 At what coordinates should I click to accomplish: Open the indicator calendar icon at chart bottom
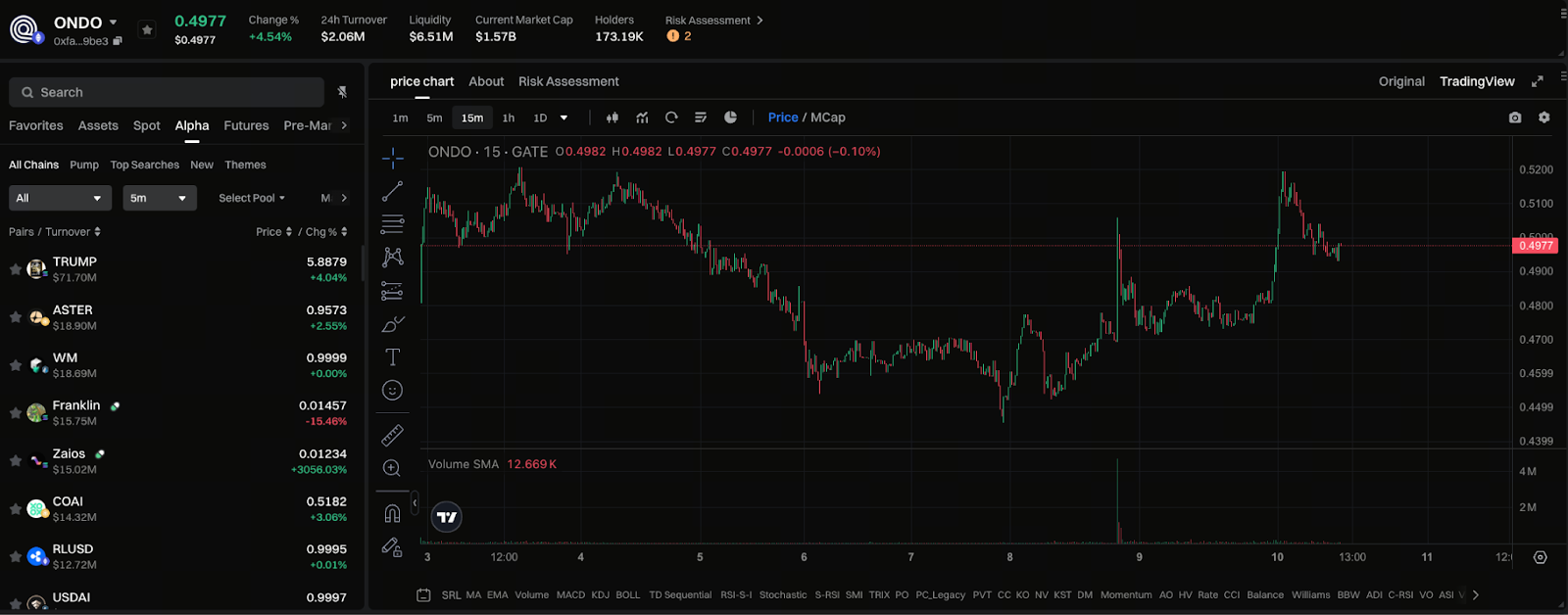pos(423,594)
